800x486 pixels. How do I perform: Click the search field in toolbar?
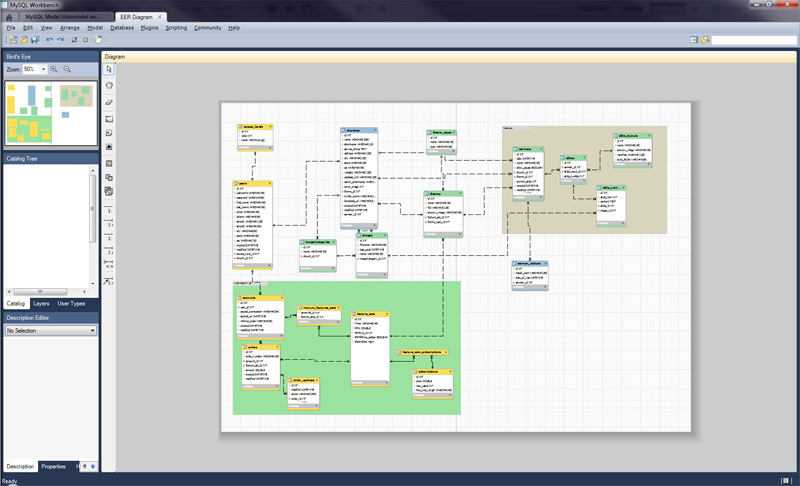[754, 40]
